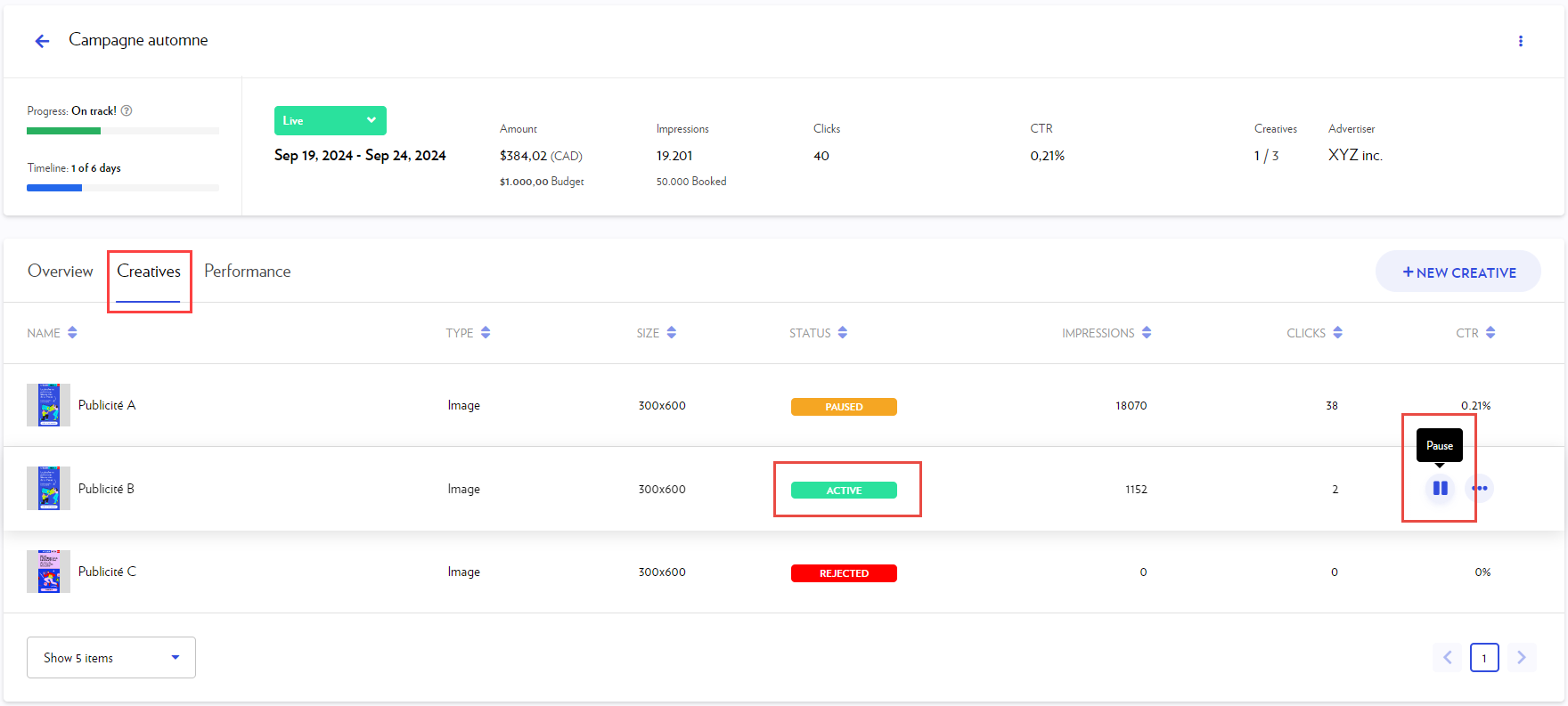Switch to the Performance tab
The image size is (1568, 706).
tap(248, 272)
